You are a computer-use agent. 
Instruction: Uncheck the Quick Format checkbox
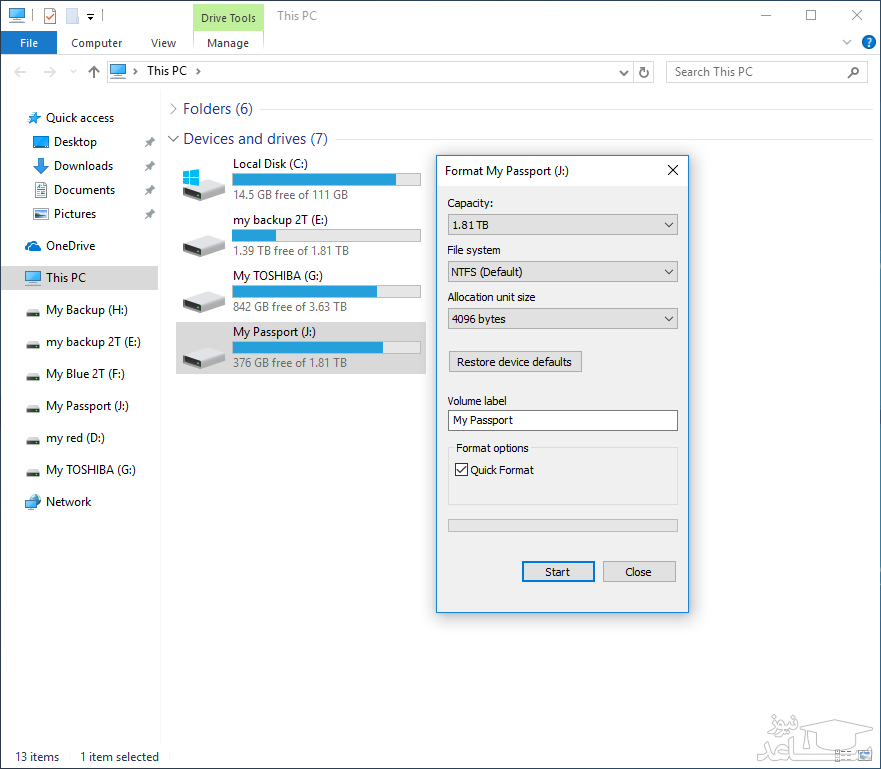(x=461, y=470)
